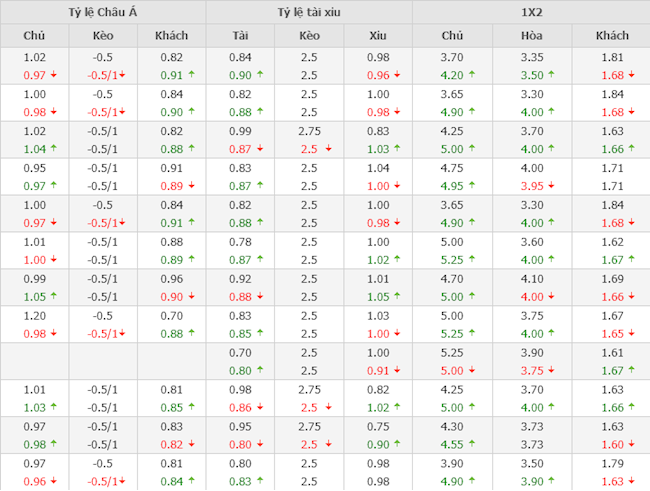Click the red down arrow next to red 0.89
Image resolution: width=650 pixels, height=491 pixels.
click(x=191, y=185)
